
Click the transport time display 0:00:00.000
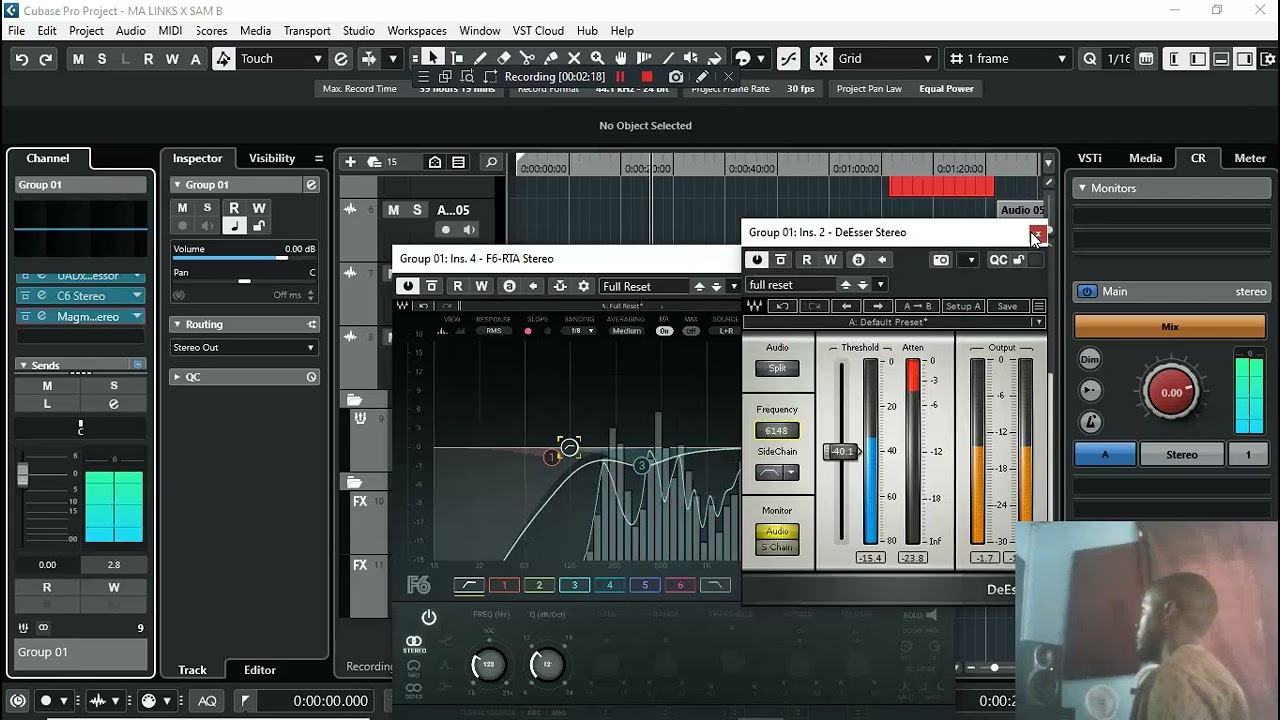331,701
